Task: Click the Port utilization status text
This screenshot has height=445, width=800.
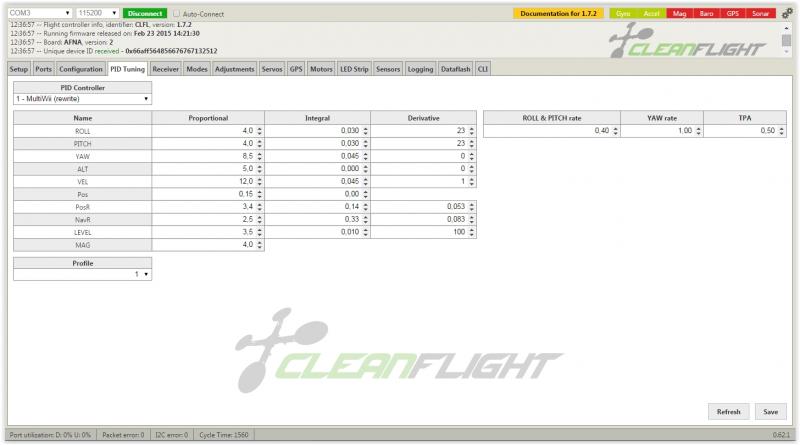Action: 50,435
